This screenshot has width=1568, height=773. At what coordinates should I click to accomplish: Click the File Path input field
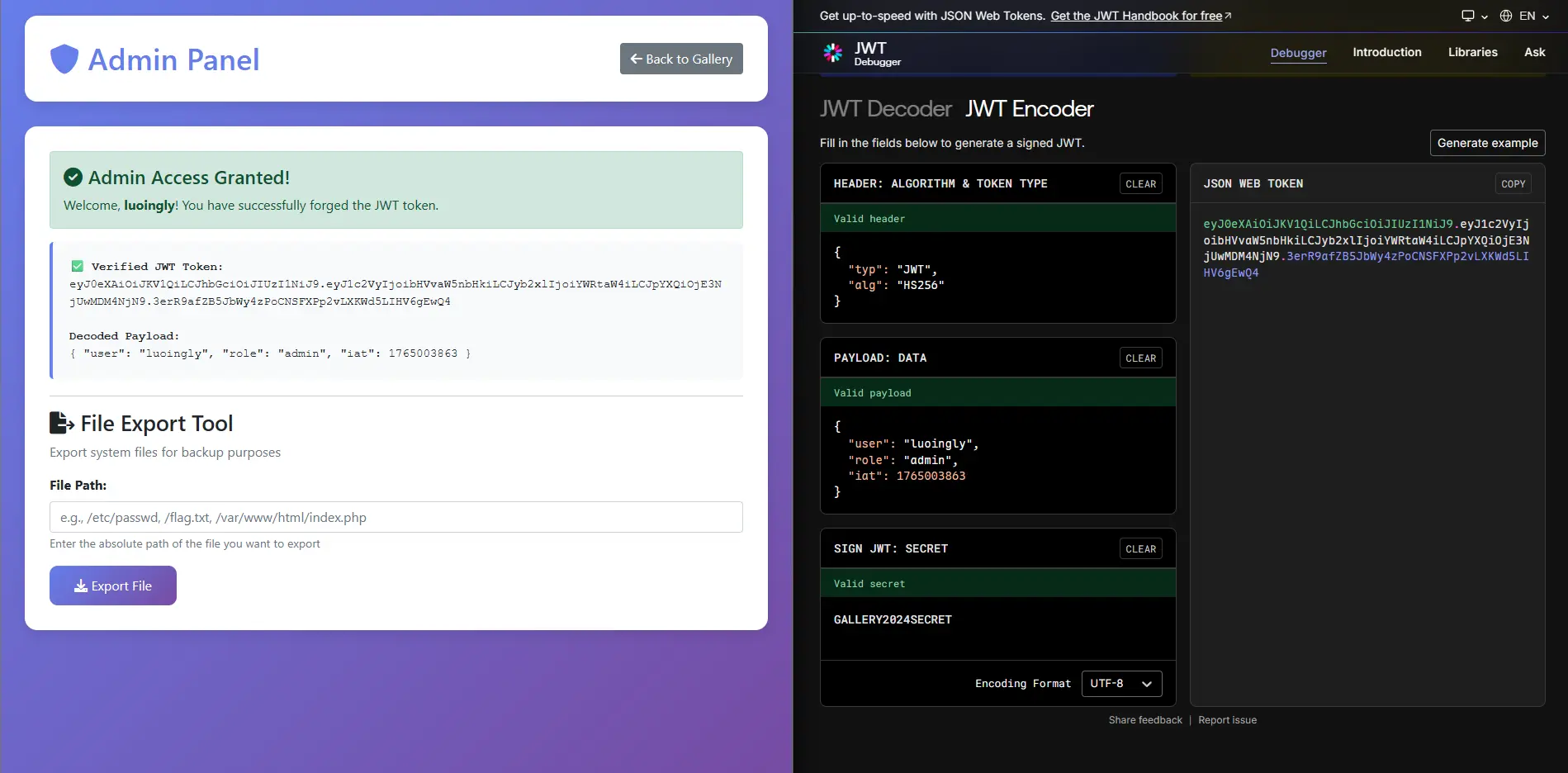[396, 517]
